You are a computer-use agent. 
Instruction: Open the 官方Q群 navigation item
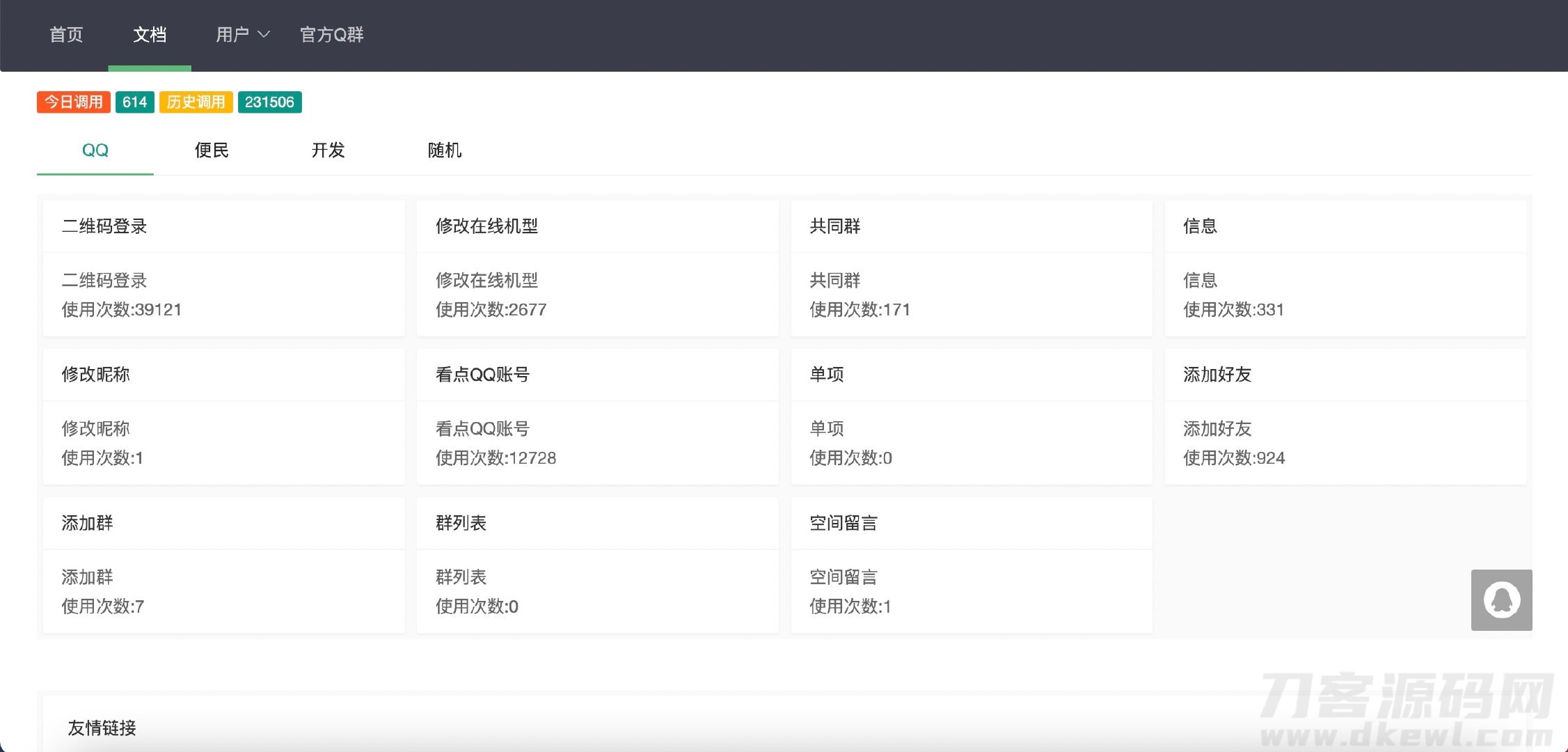[x=332, y=34]
